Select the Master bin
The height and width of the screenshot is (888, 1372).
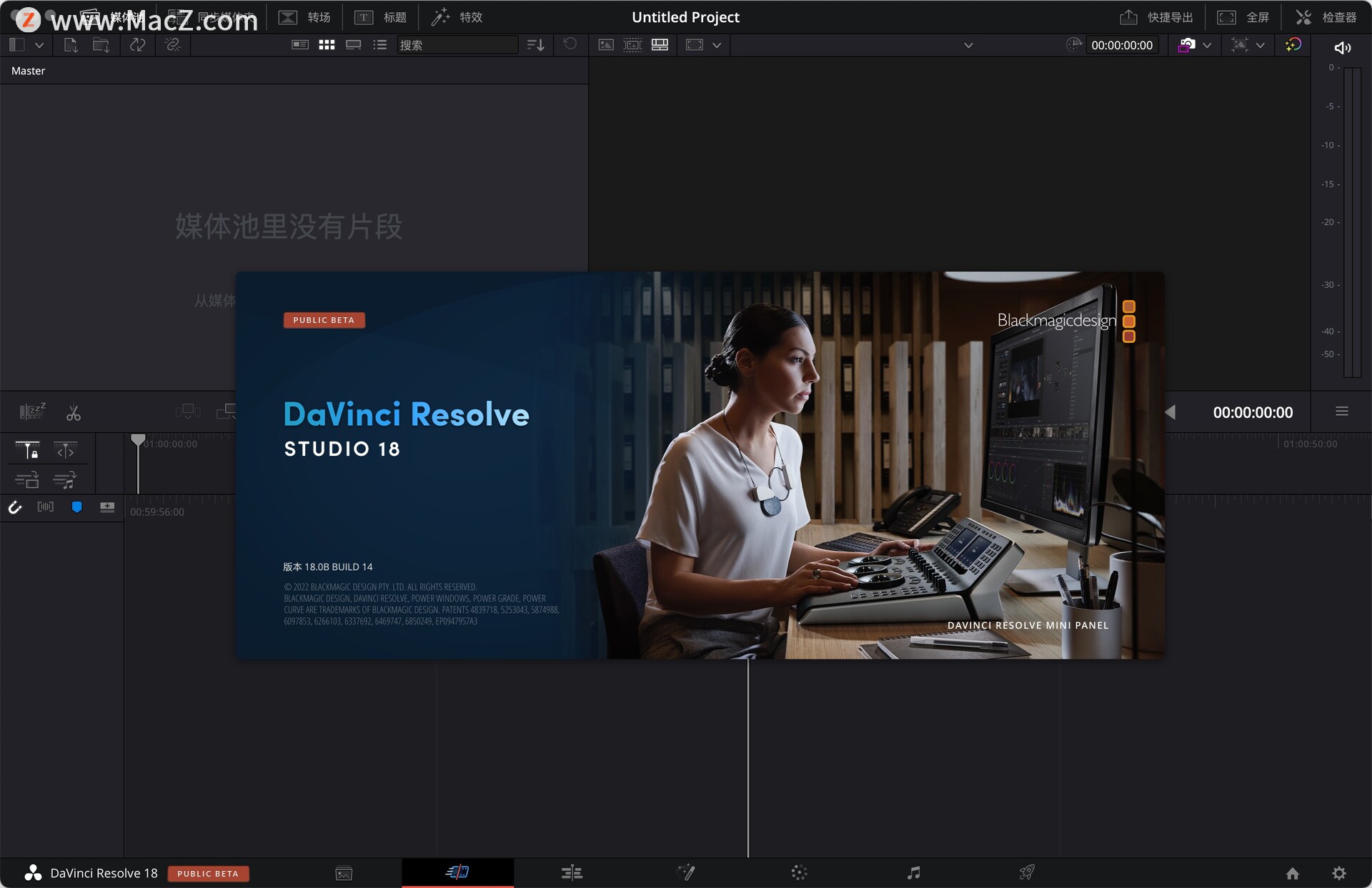[x=28, y=71]
